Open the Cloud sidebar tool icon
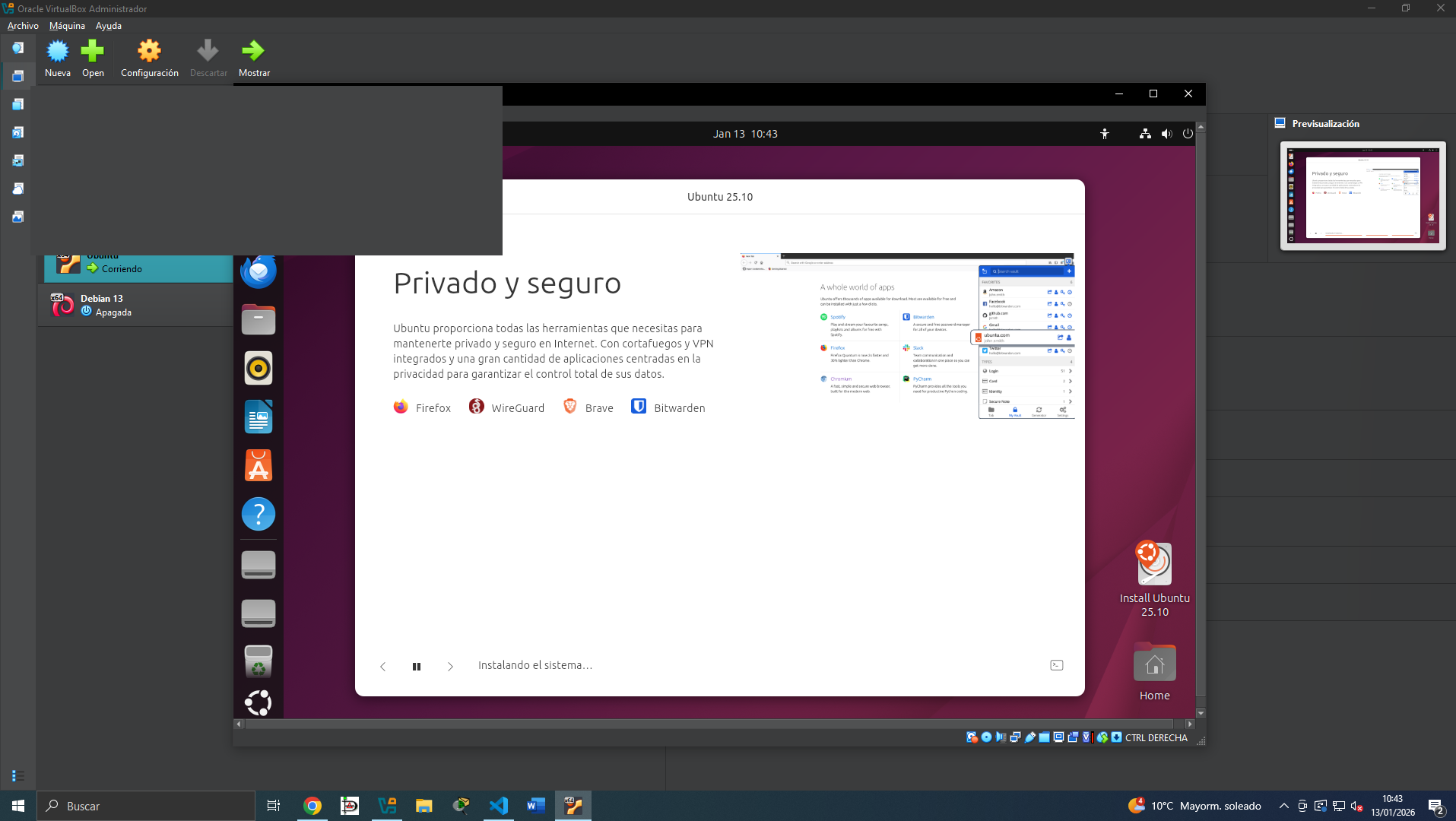This screenshot has height=821, width=1456. point(17,189)
